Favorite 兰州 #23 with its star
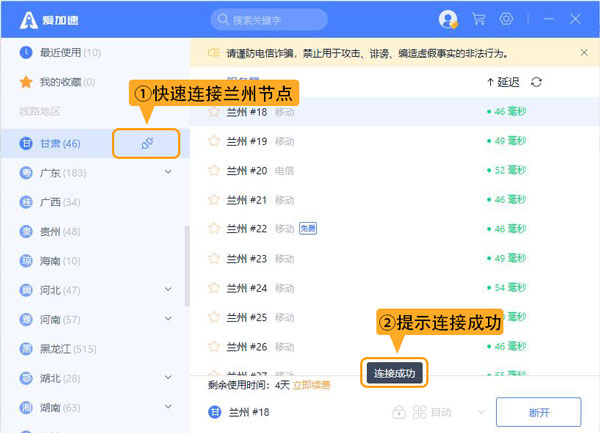600x433 pixels. (214, 259)
